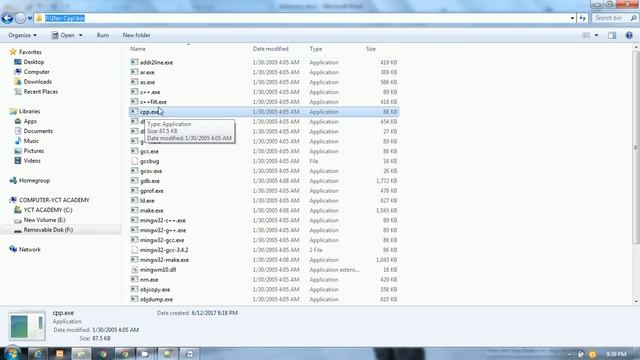Open Computer under Favorites
The image size is (640, 360).
pyautogui.click(x=36, y=72)
